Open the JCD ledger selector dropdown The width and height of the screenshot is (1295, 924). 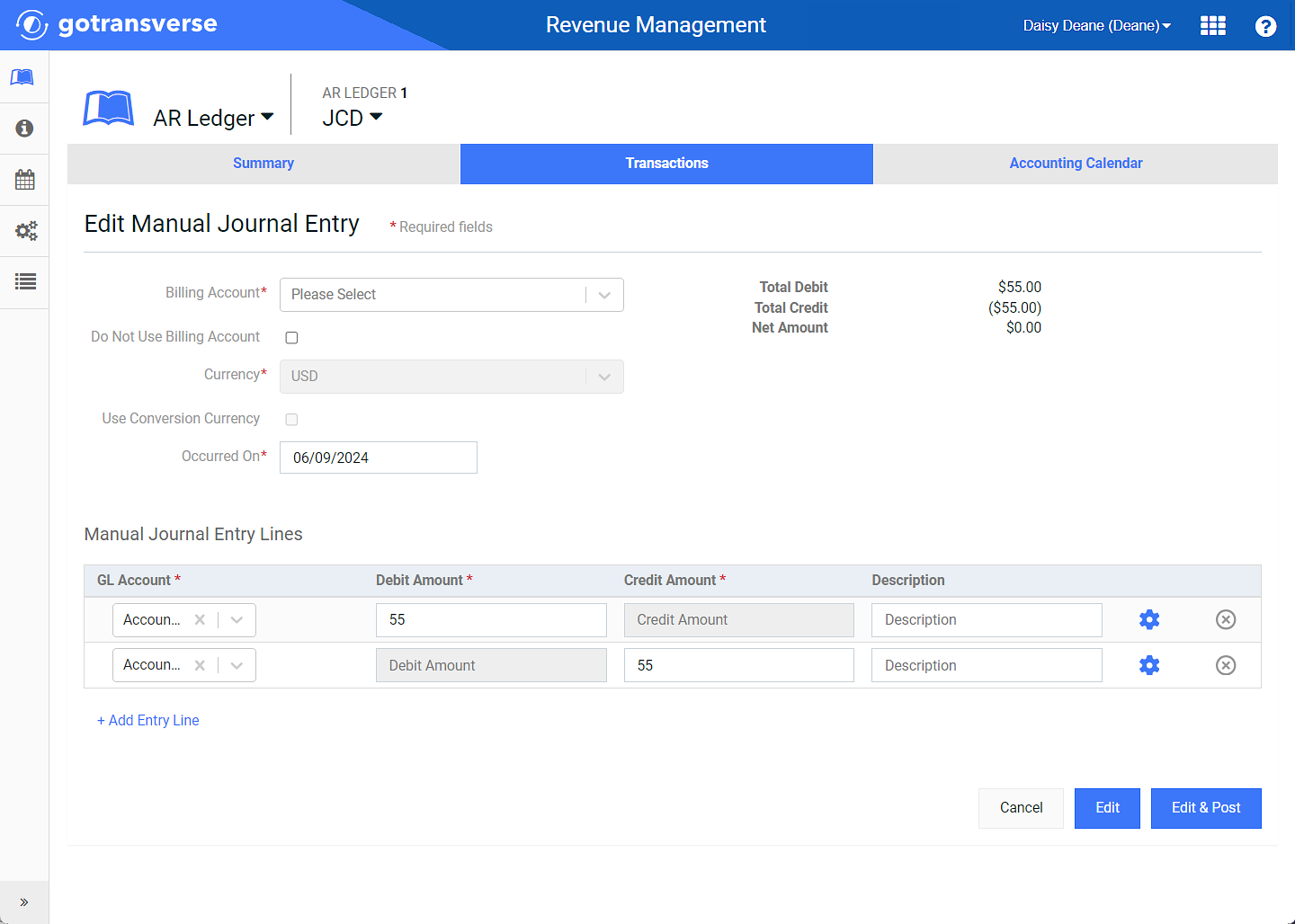(x=353, y=118)
